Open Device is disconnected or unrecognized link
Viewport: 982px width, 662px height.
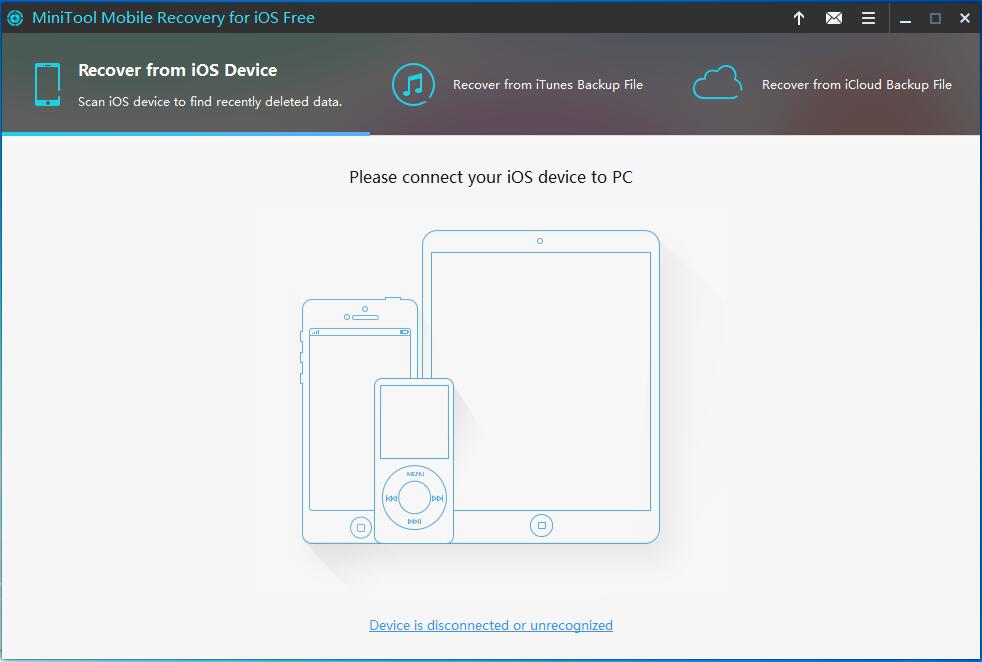pyautogui.click(x=491, y=625)
